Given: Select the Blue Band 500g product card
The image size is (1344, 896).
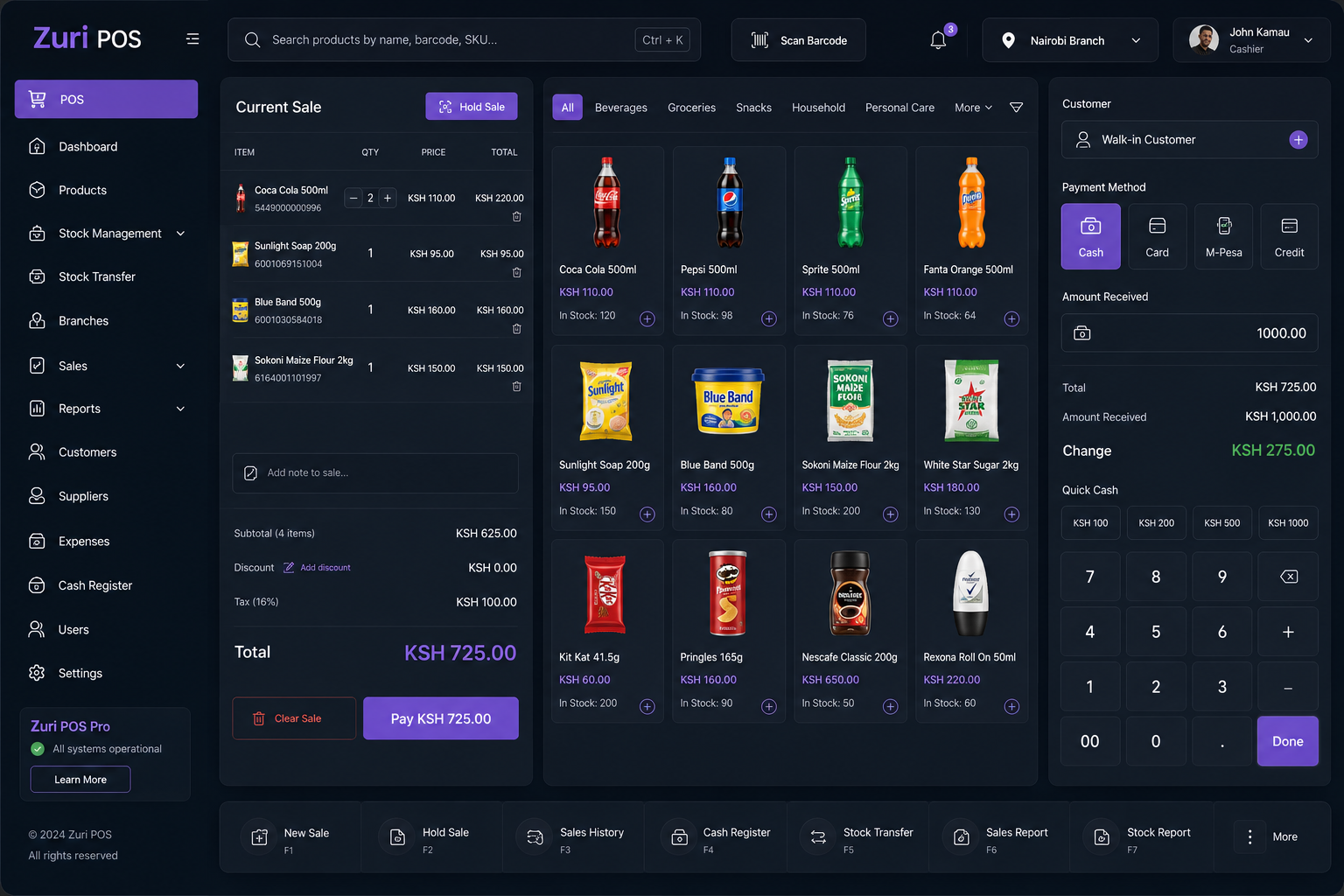Looking at the screenshot, I should coord(729,437).
